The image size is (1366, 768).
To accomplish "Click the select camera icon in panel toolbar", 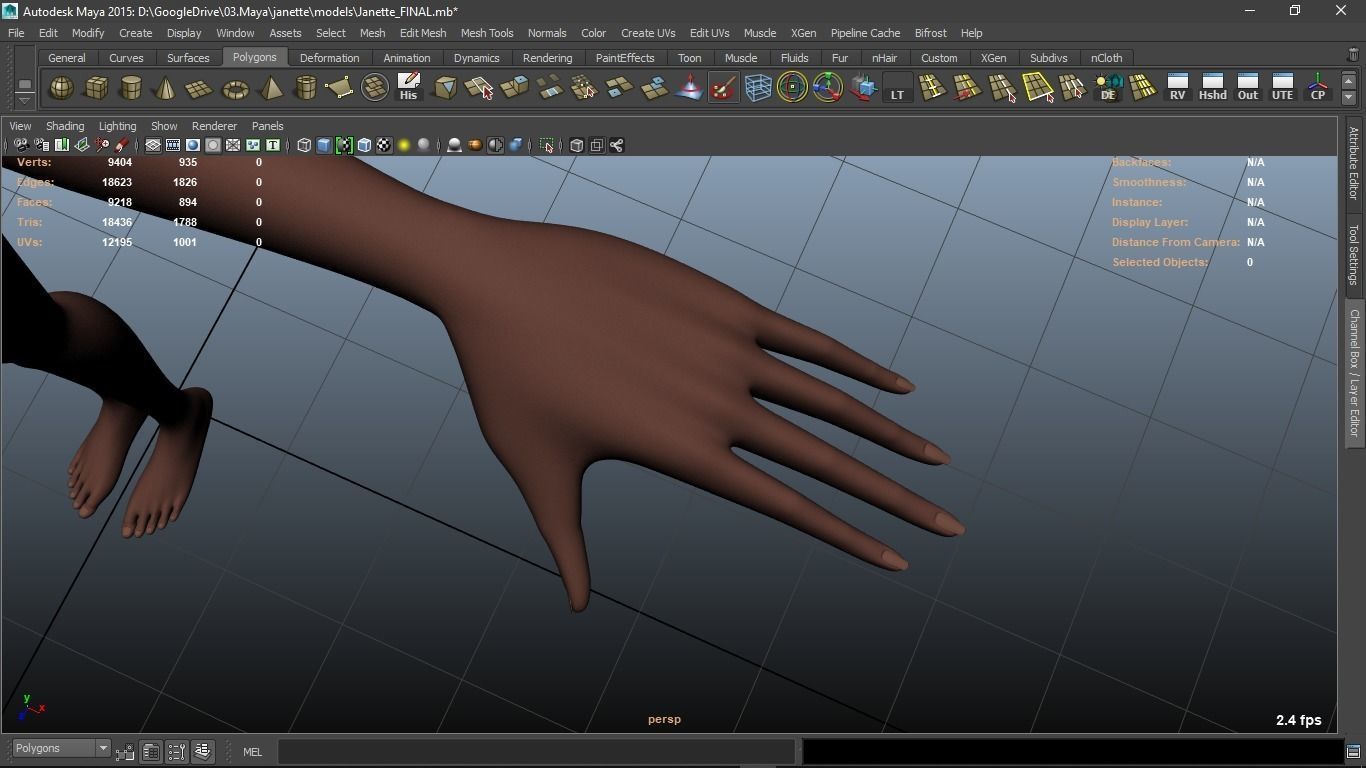I will [x=21, y=146].
